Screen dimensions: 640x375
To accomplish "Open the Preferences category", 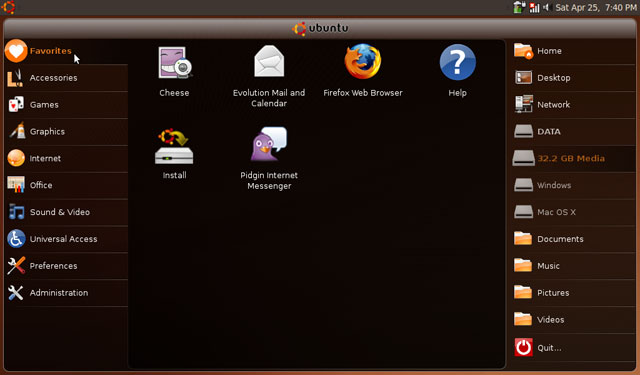I will tap(66, 266).
